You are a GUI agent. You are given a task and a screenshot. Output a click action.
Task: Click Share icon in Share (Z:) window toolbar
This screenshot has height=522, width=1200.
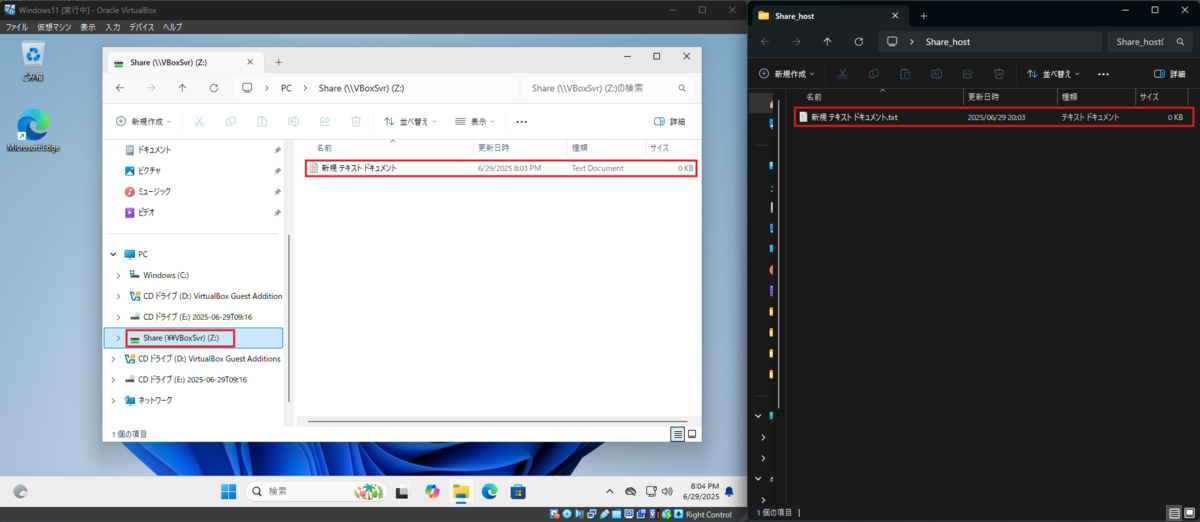[325, 121]
